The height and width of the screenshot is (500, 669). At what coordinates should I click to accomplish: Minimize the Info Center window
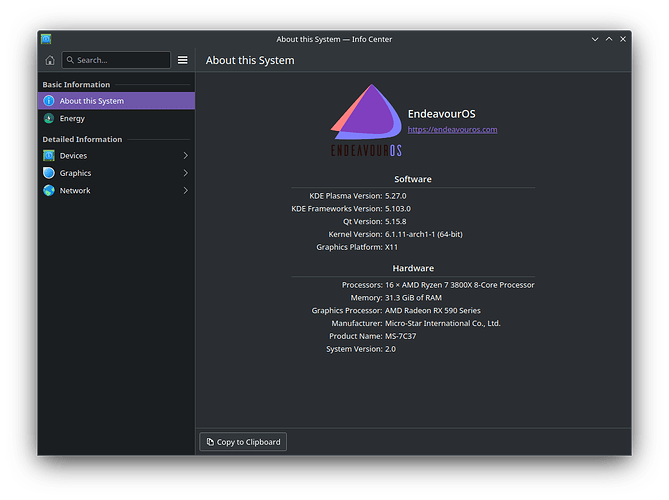(595, 39)
